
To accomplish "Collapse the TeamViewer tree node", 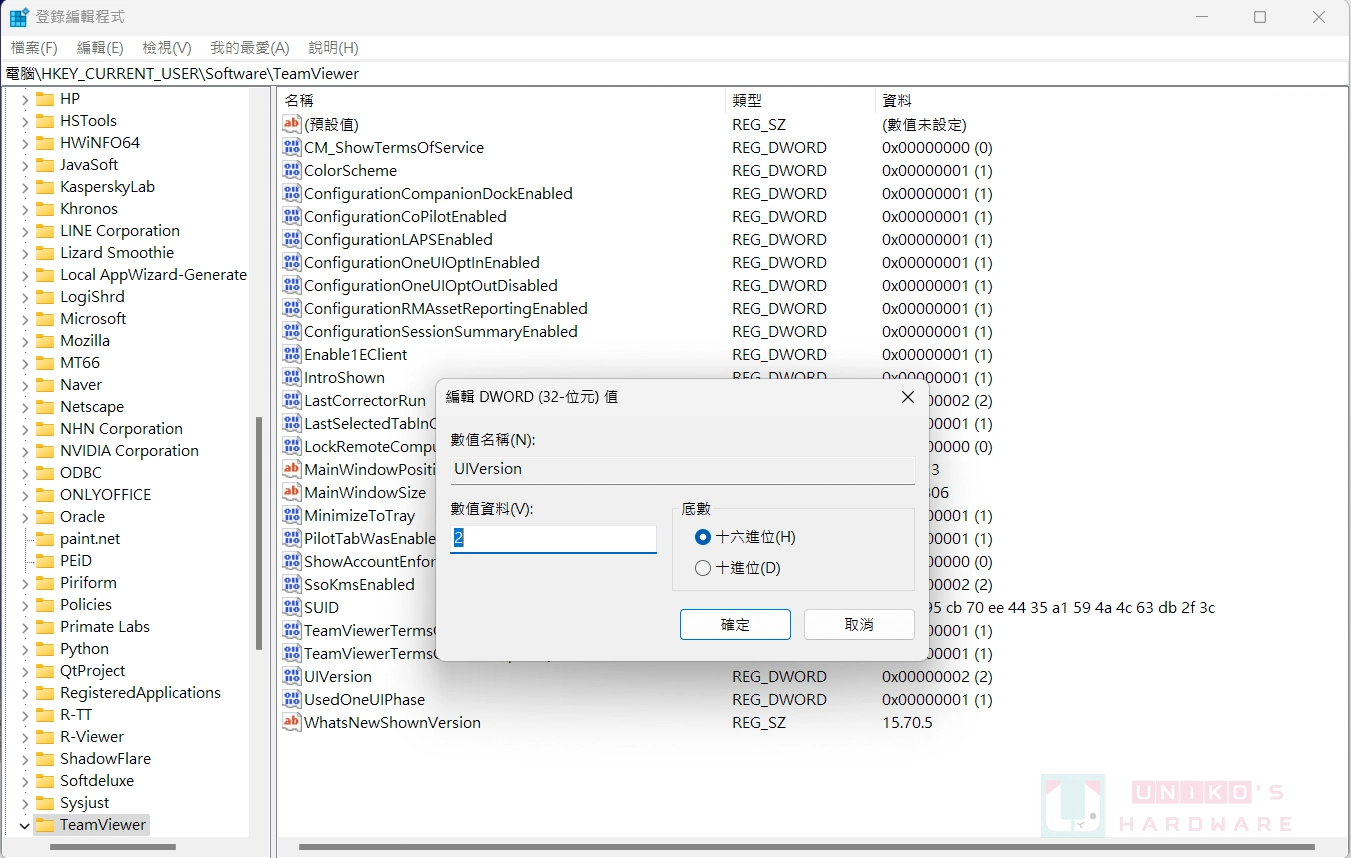I will click(25, 825).
